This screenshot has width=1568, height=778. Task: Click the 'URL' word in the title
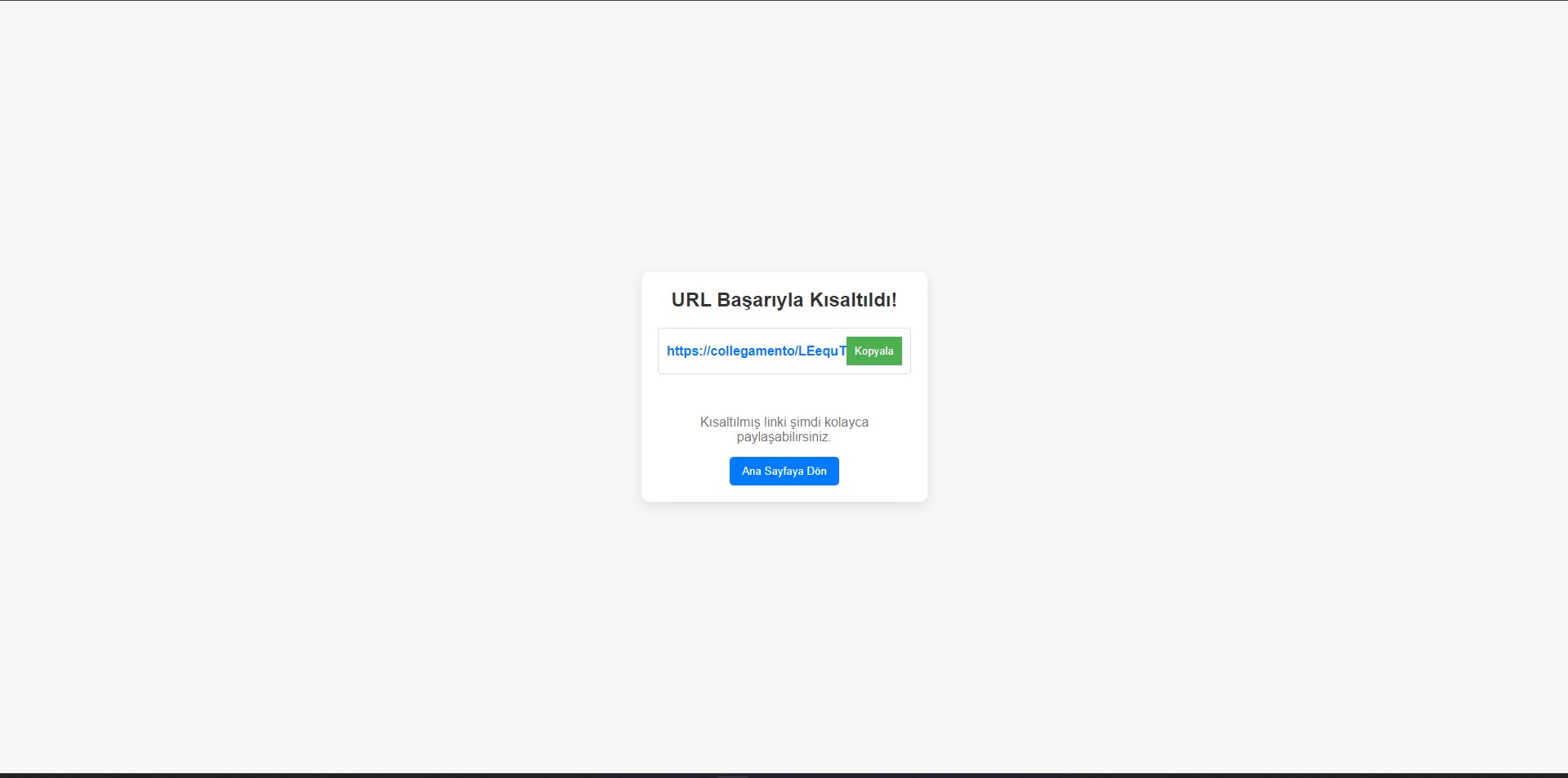pyautogui.click(x=691, y=300)
